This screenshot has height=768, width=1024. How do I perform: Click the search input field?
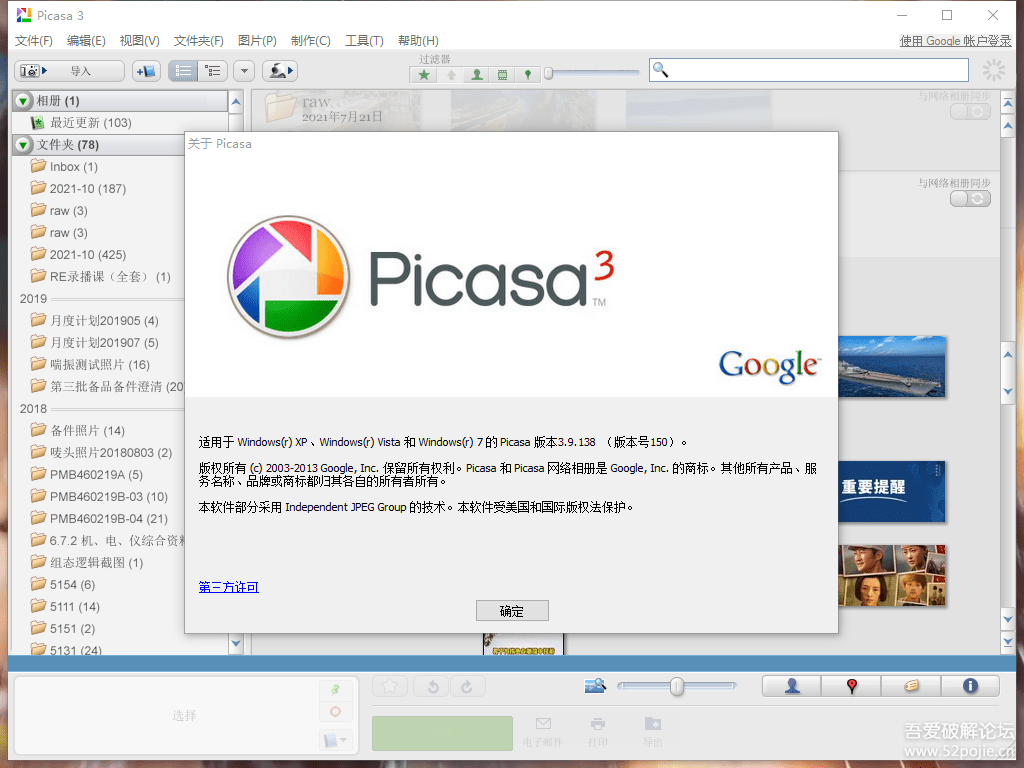[x=808, y=70]
